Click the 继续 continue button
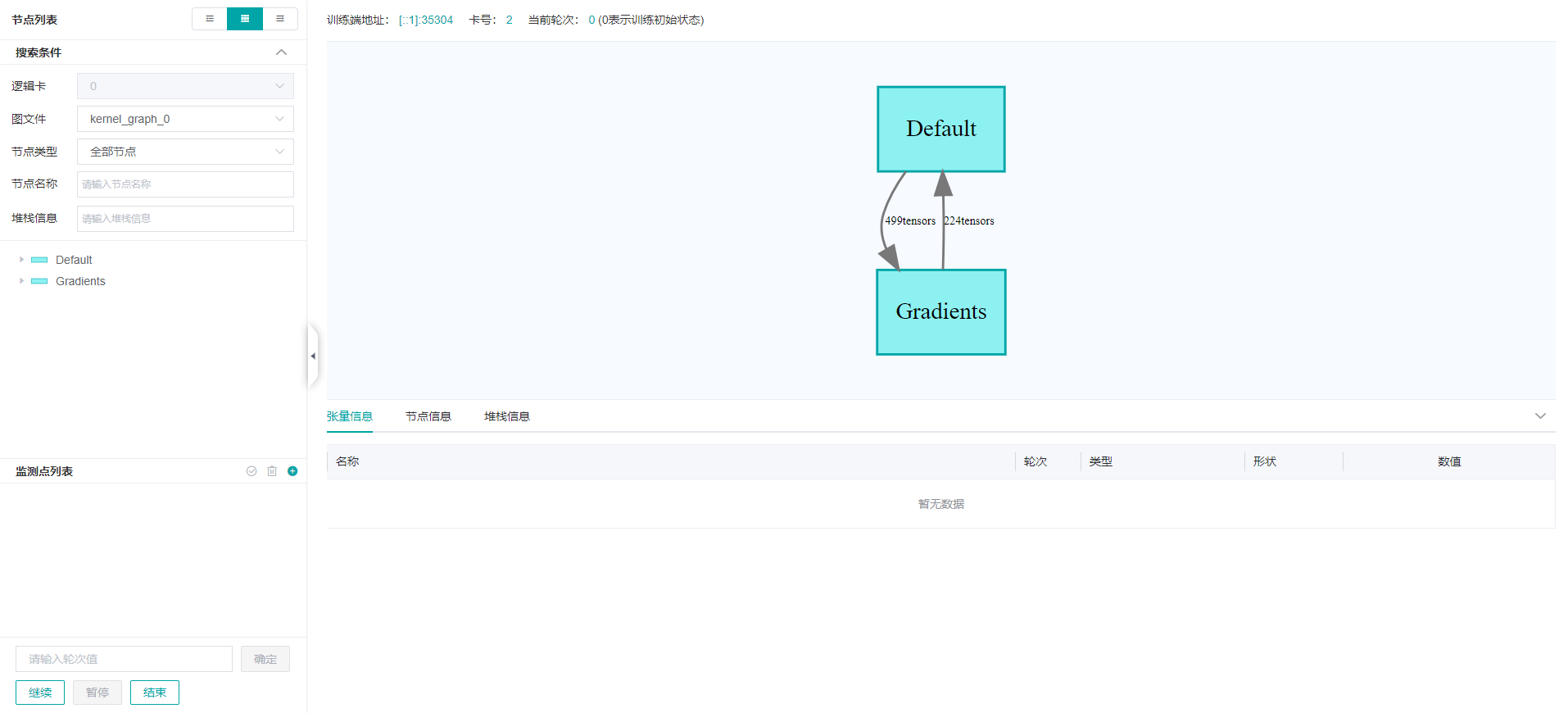Screen dimensions: 1568x713 [40, 693]
